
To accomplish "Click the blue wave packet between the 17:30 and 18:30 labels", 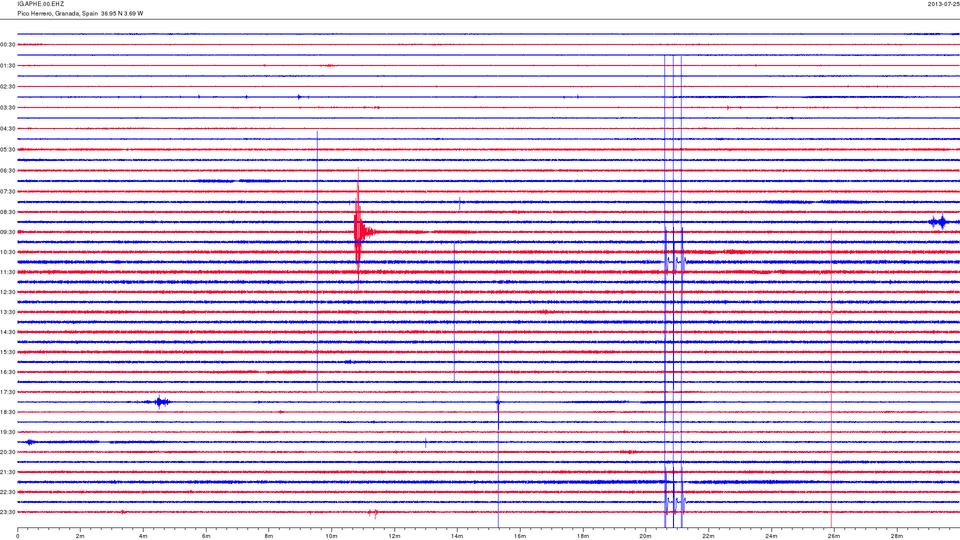I will point(160,402).
